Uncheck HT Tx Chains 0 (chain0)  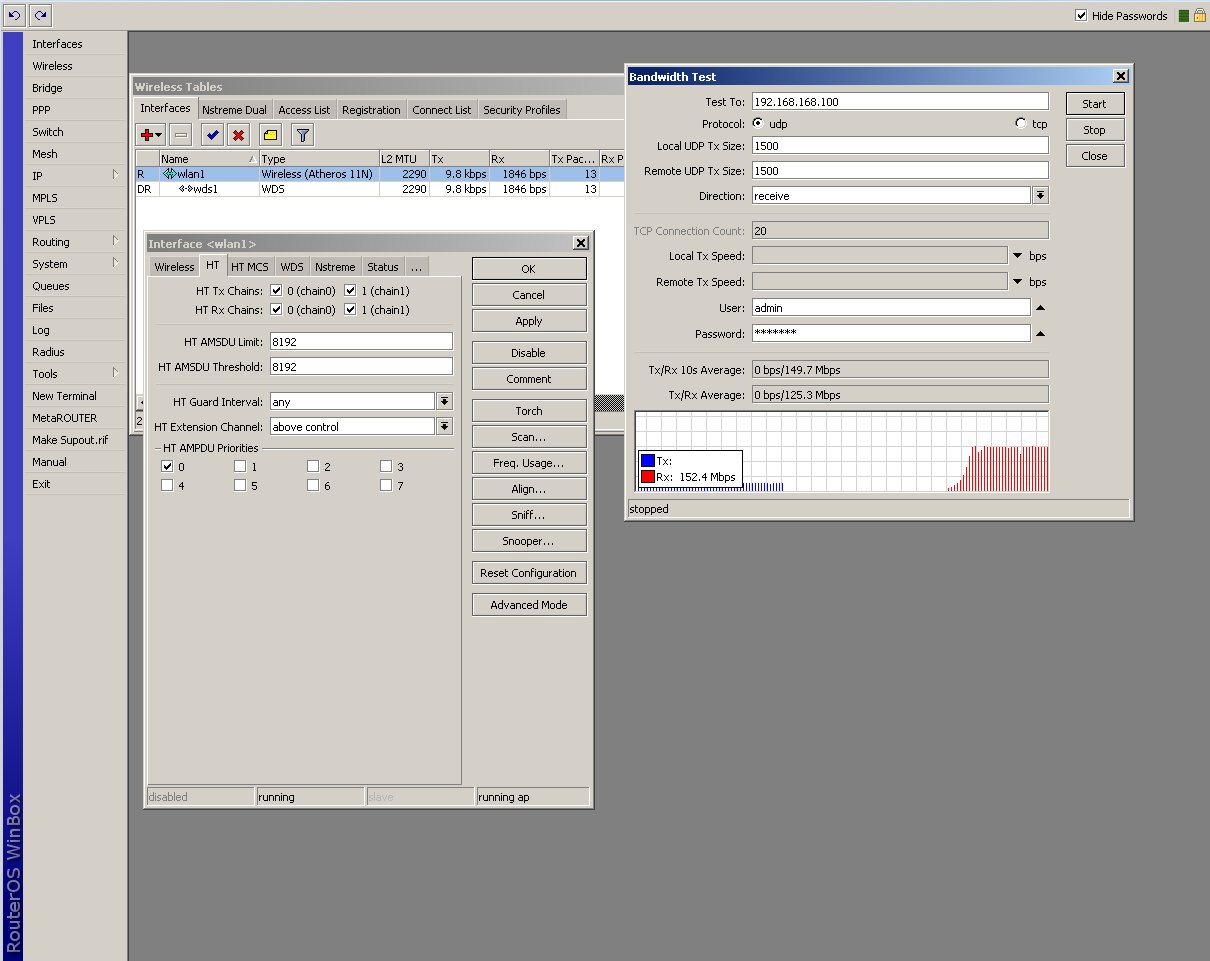277,291
